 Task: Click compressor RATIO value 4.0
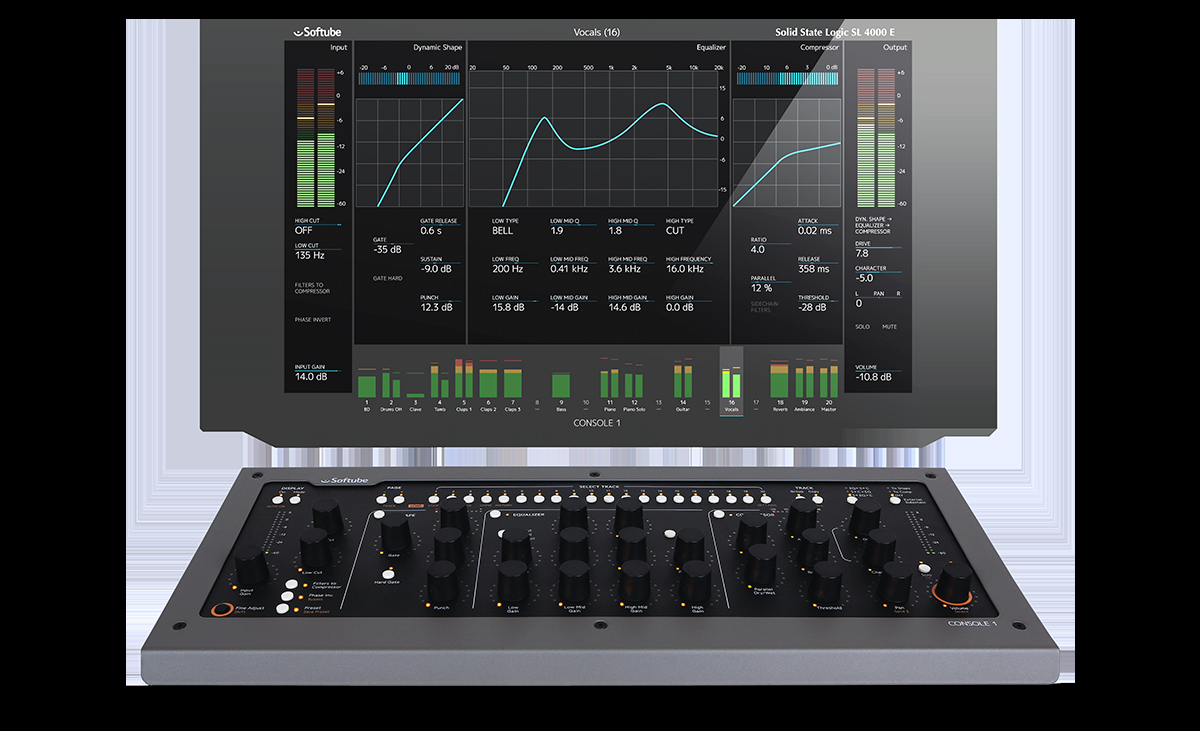click(757, 250)
